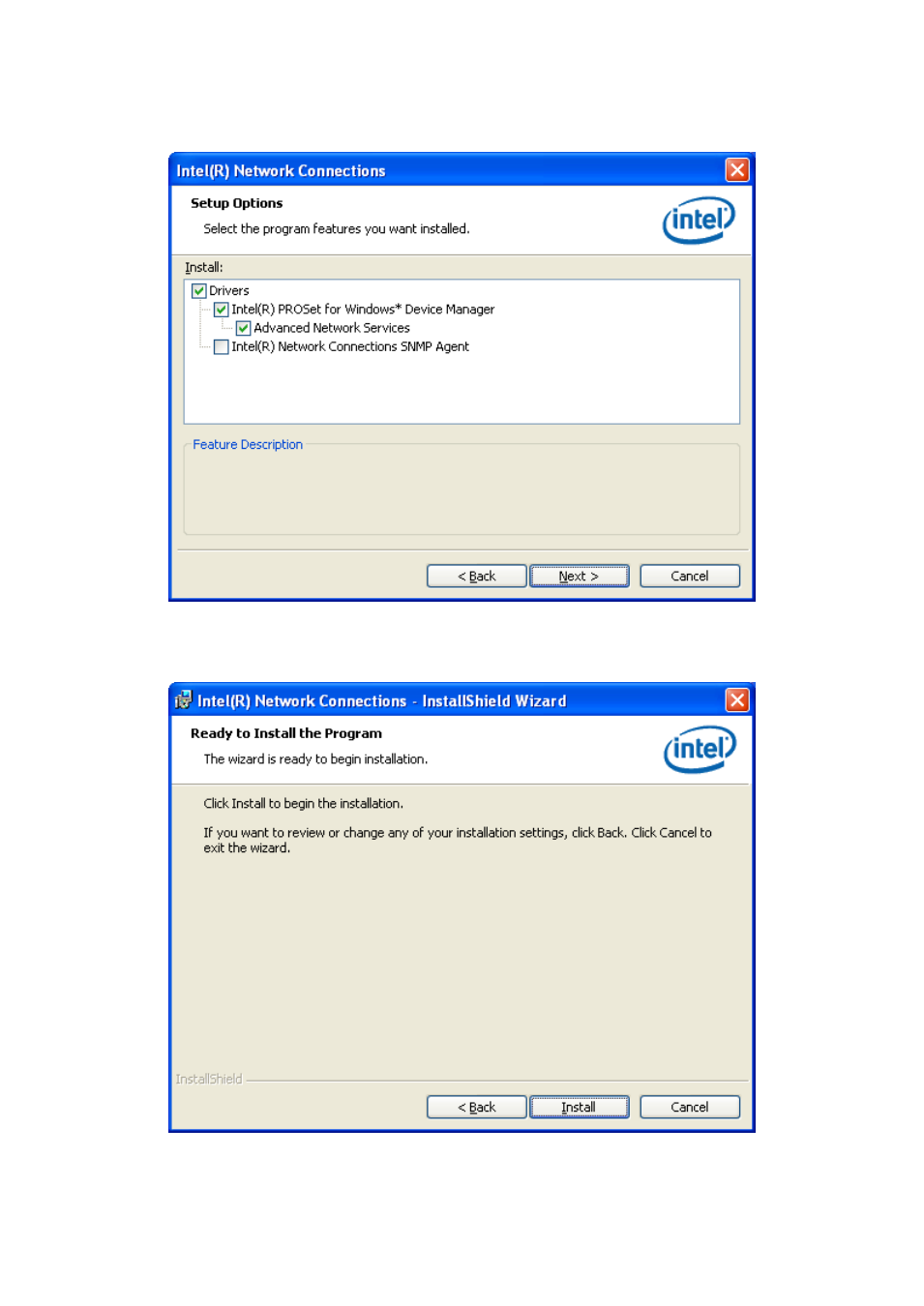924x1306 pixels.
Task: Go Back from Ready to Install screen
Action: (477, 1108)
